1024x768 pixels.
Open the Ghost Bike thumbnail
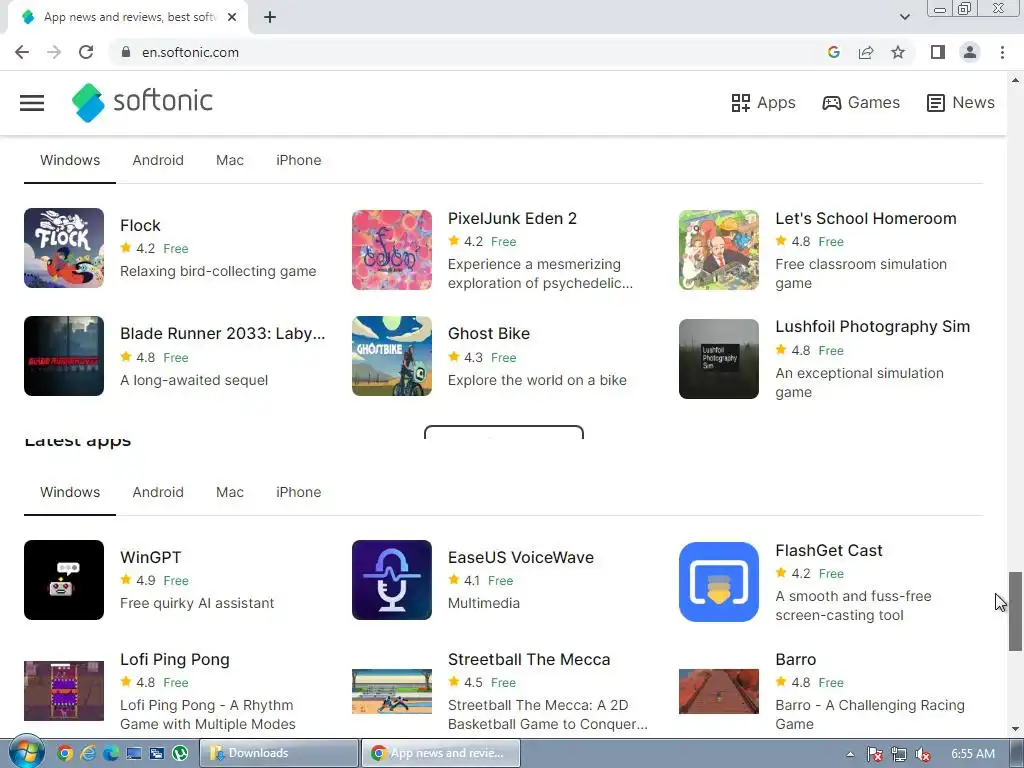coord(392,356)
